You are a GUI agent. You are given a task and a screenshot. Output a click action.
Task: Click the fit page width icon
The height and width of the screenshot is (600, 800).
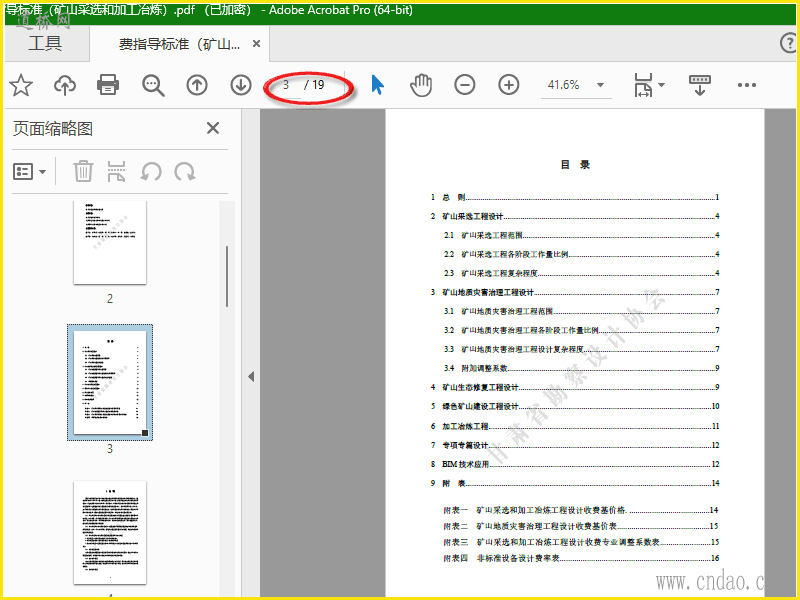[643, 85]
